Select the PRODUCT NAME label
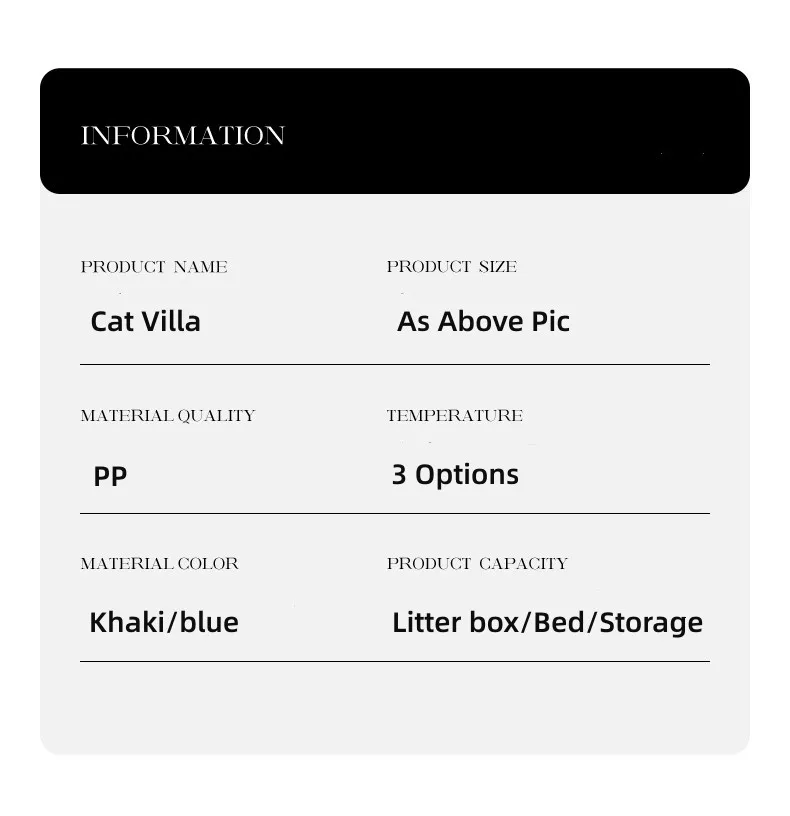790x816 pixels. [x=154, y=266]
